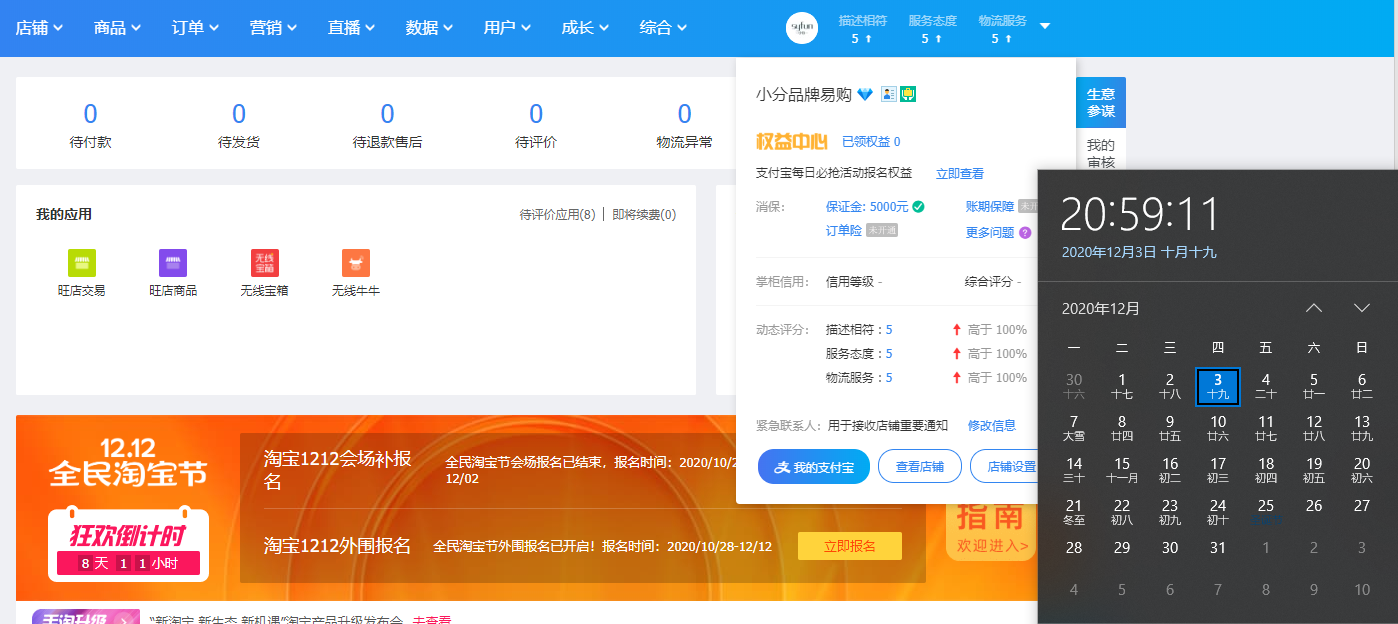
Task: Open the 旺店交易 app icon
Action: pyautogui.click(x=82, y=263)
